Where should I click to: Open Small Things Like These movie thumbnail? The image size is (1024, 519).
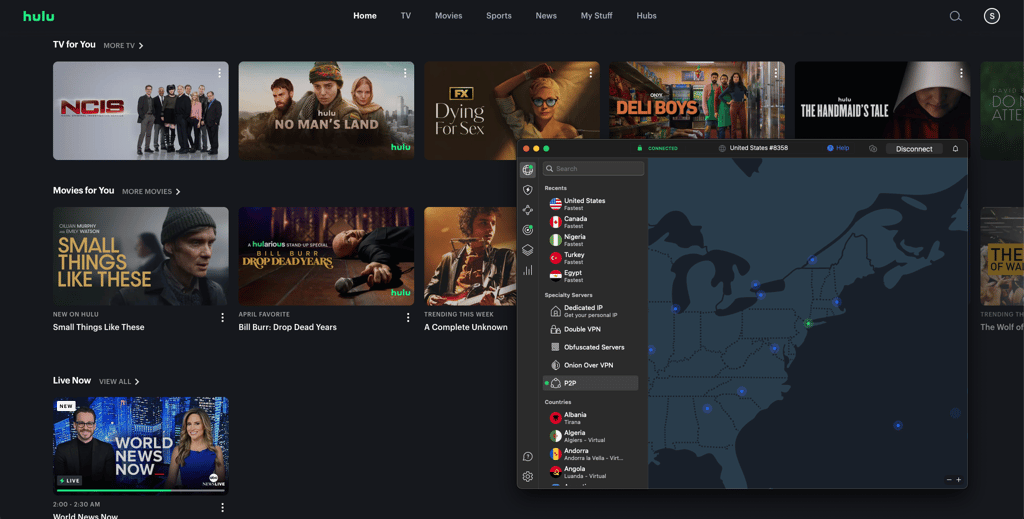[140, 256]
